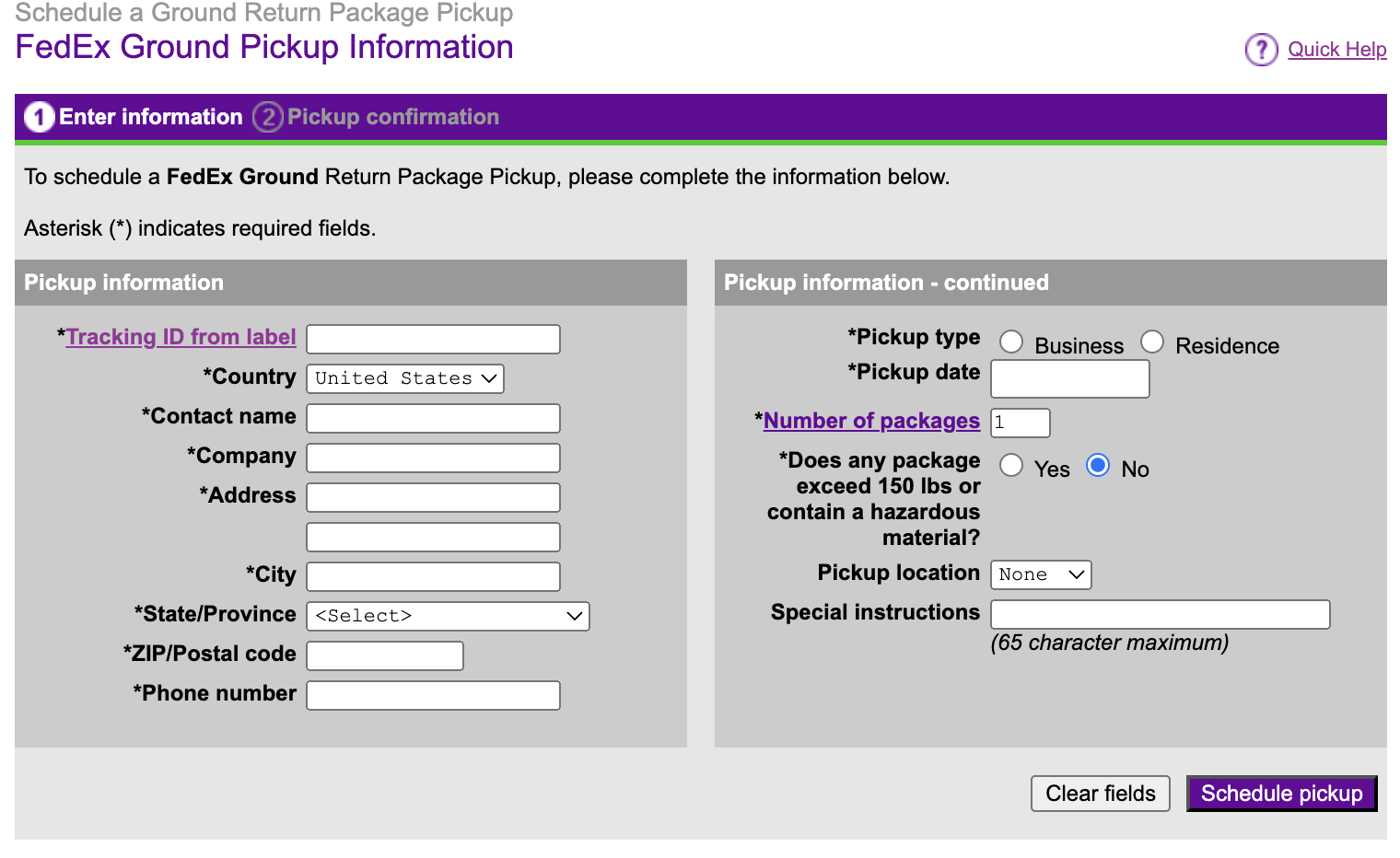Focus the Phone number field
The width and height of the screenshot is (1400, 858).
[x=433, y=695]
